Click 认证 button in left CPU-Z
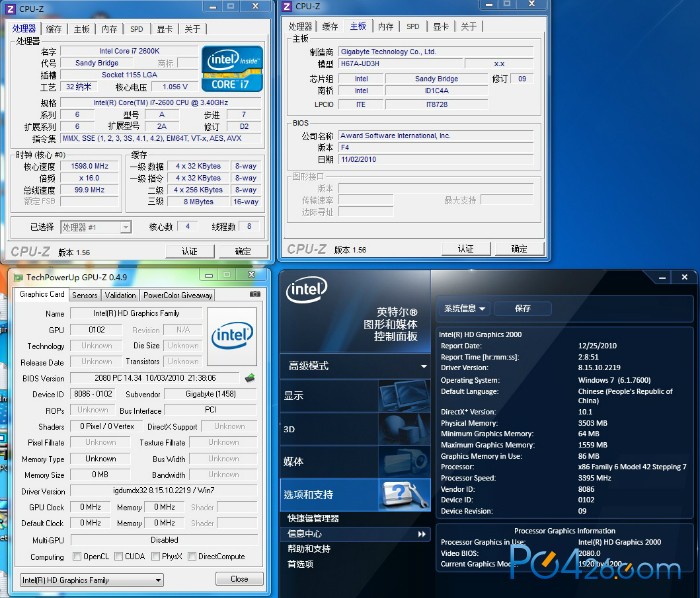Screen dimensions: 700x598 (x=190, y=251)
